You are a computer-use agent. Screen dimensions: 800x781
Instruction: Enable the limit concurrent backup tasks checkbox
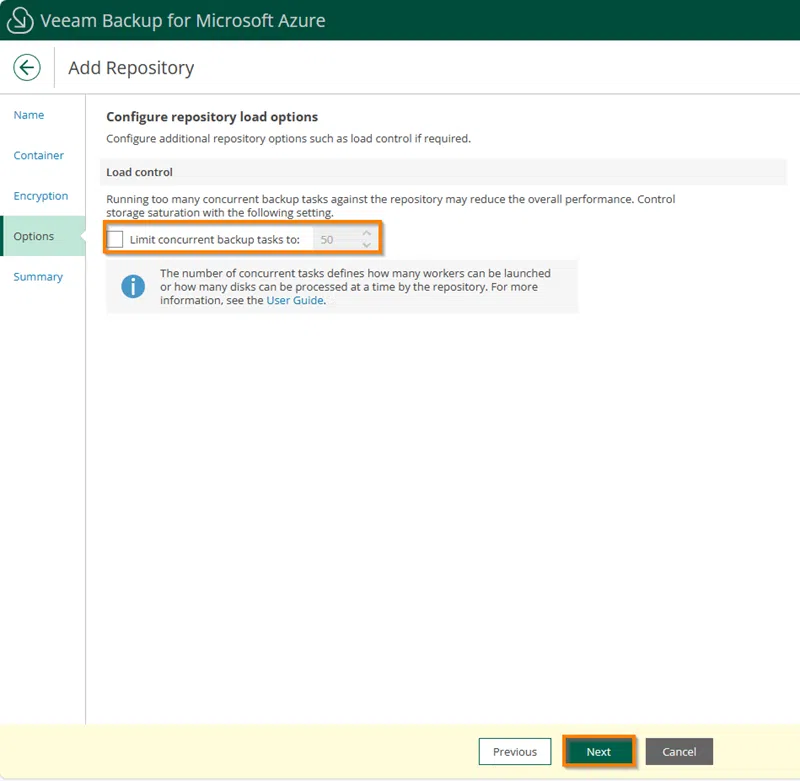(116, 240)
